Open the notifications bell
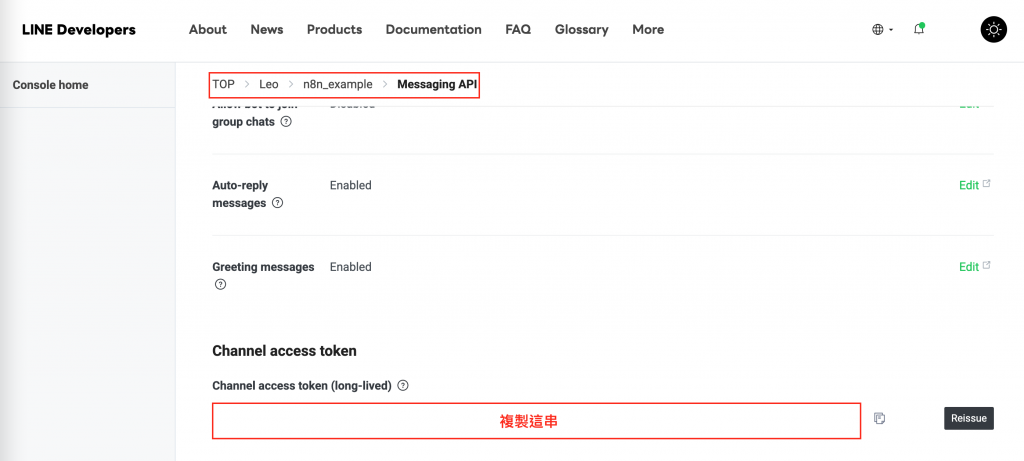The height and width of the screenshot is (461, 1024). 919,29
